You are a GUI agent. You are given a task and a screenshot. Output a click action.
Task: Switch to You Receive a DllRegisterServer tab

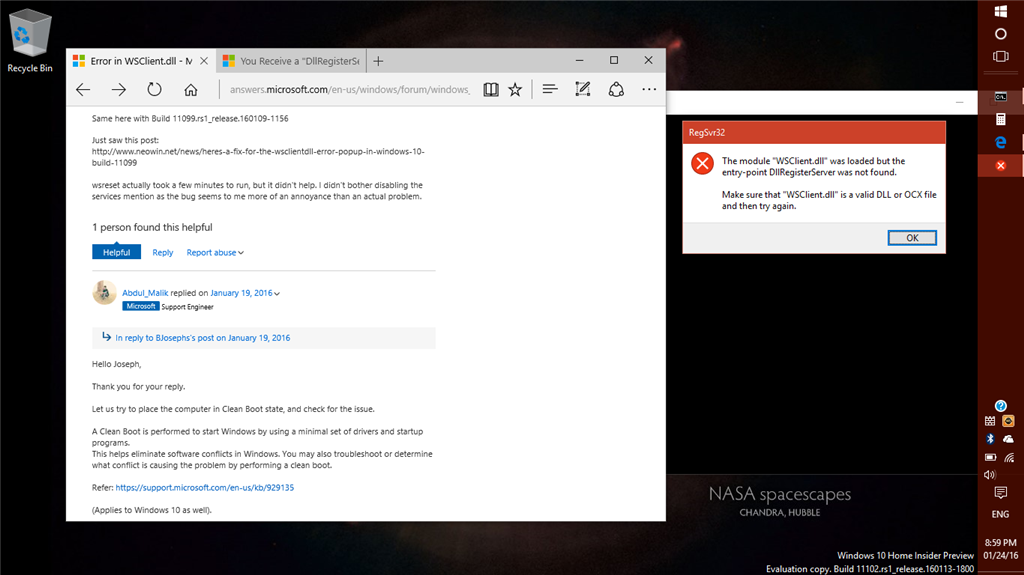point(291,61)
